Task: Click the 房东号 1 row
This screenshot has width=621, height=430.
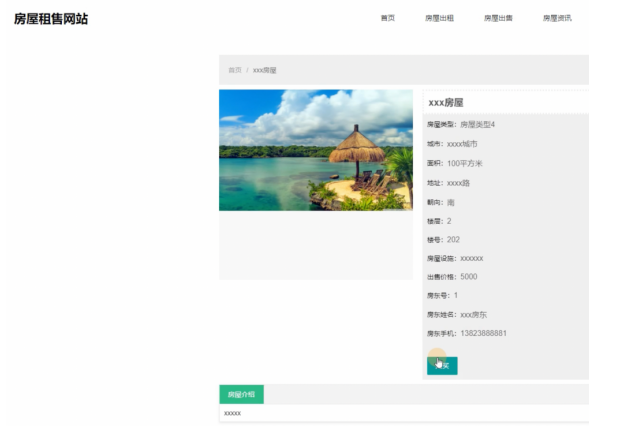Action: click(x=442, y=295)
